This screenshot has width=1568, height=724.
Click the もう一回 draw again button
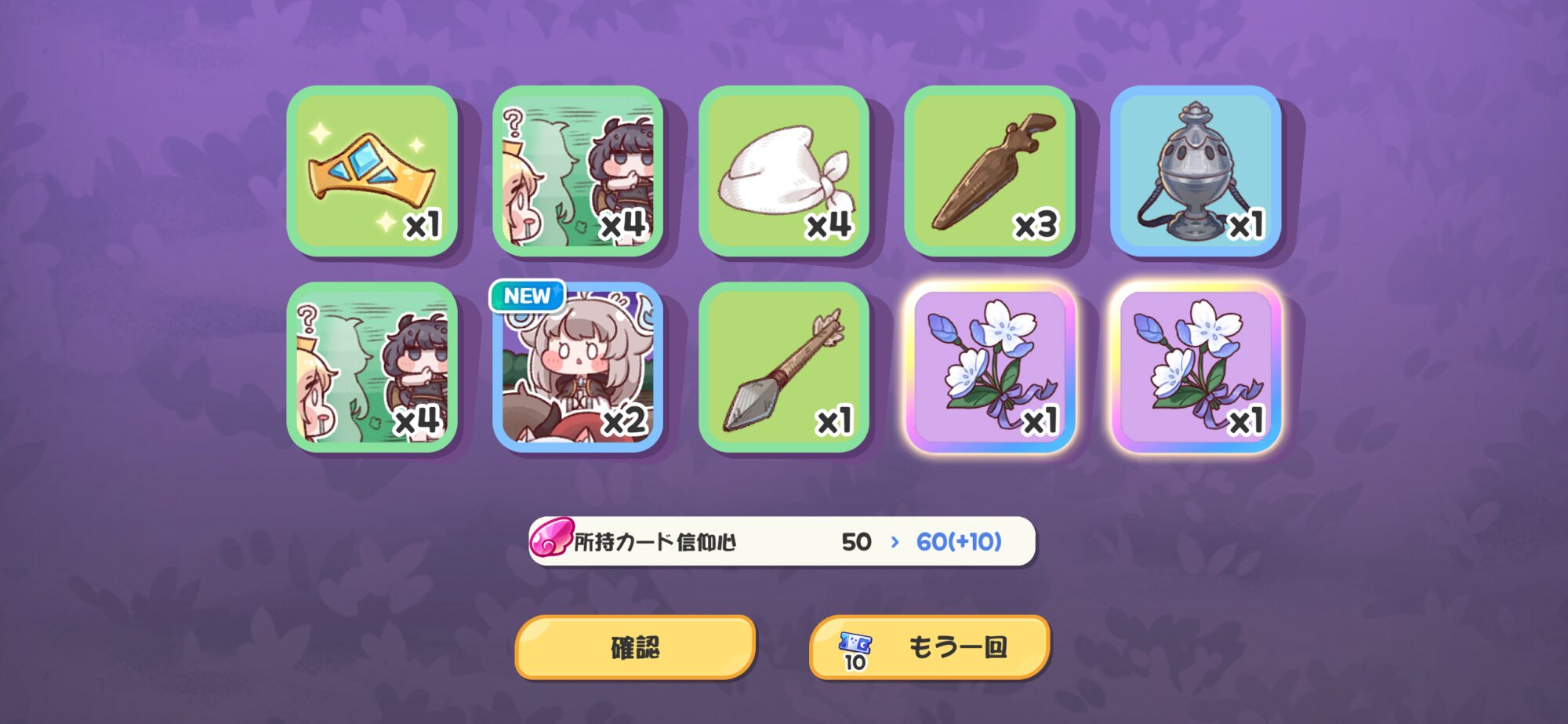coord(929,647)
